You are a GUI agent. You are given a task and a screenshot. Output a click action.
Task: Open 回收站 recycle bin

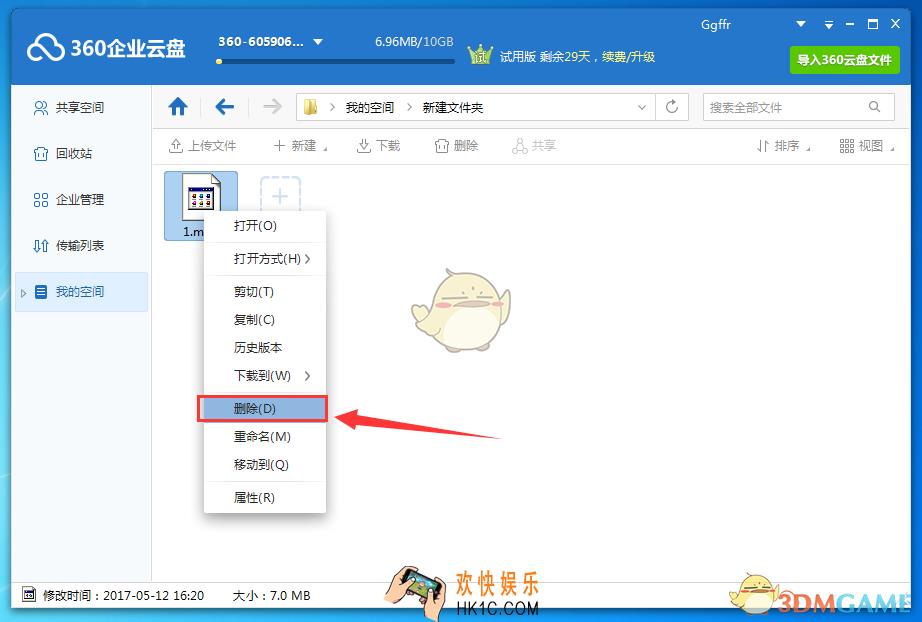(x=63, y=153)
